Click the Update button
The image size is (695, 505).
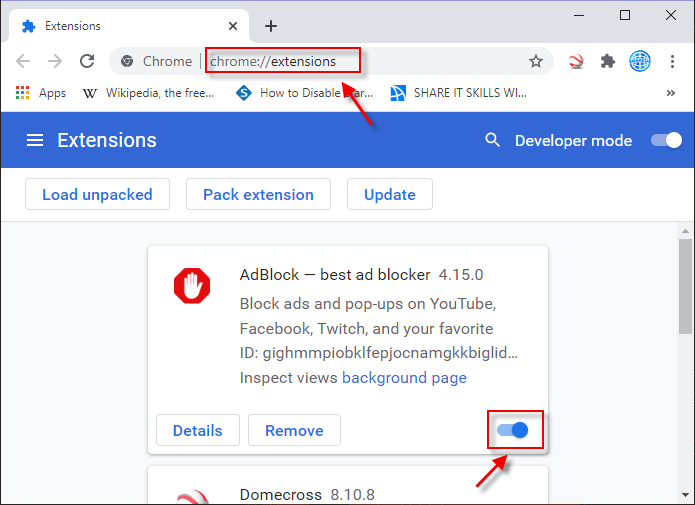[390, 194]
